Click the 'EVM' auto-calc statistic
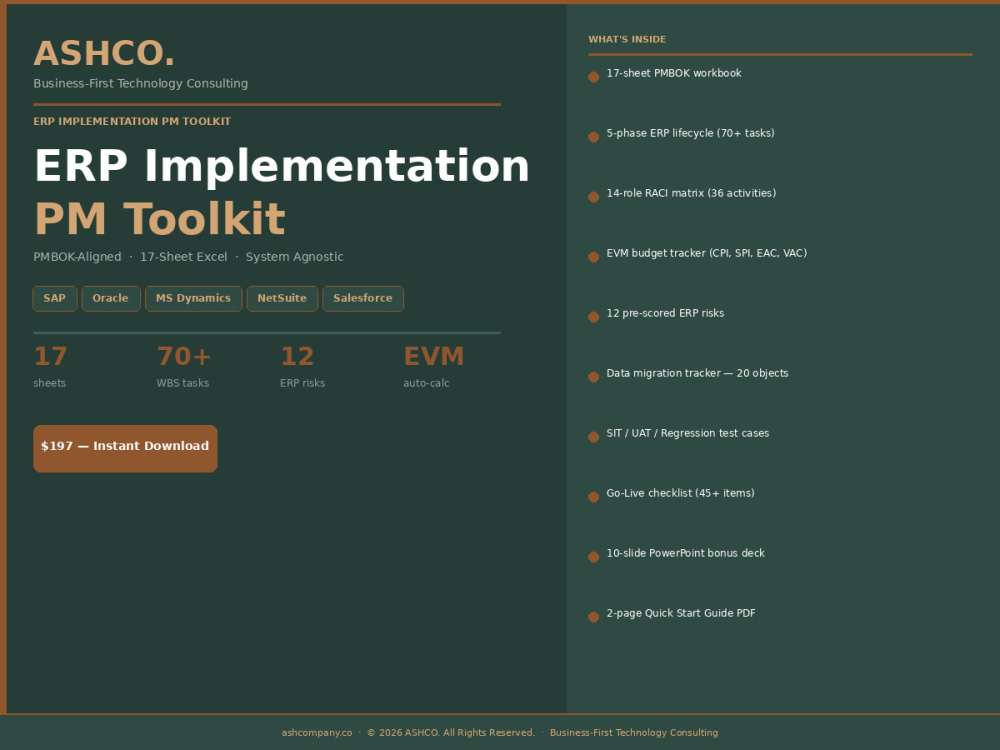This screenshot has height=750, width=1000. 434,357
